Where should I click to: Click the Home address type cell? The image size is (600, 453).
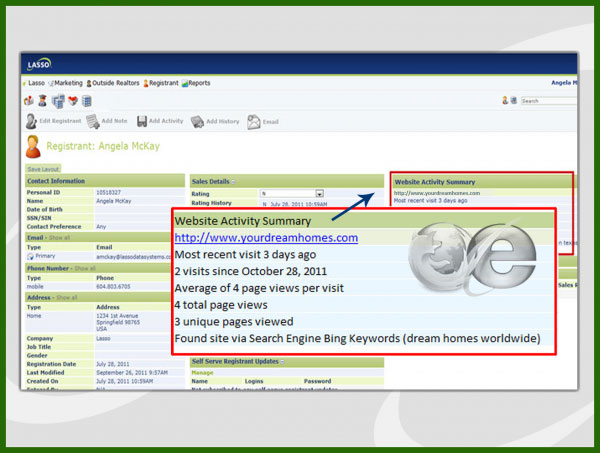pyautogui.click(x=34, y=316)
